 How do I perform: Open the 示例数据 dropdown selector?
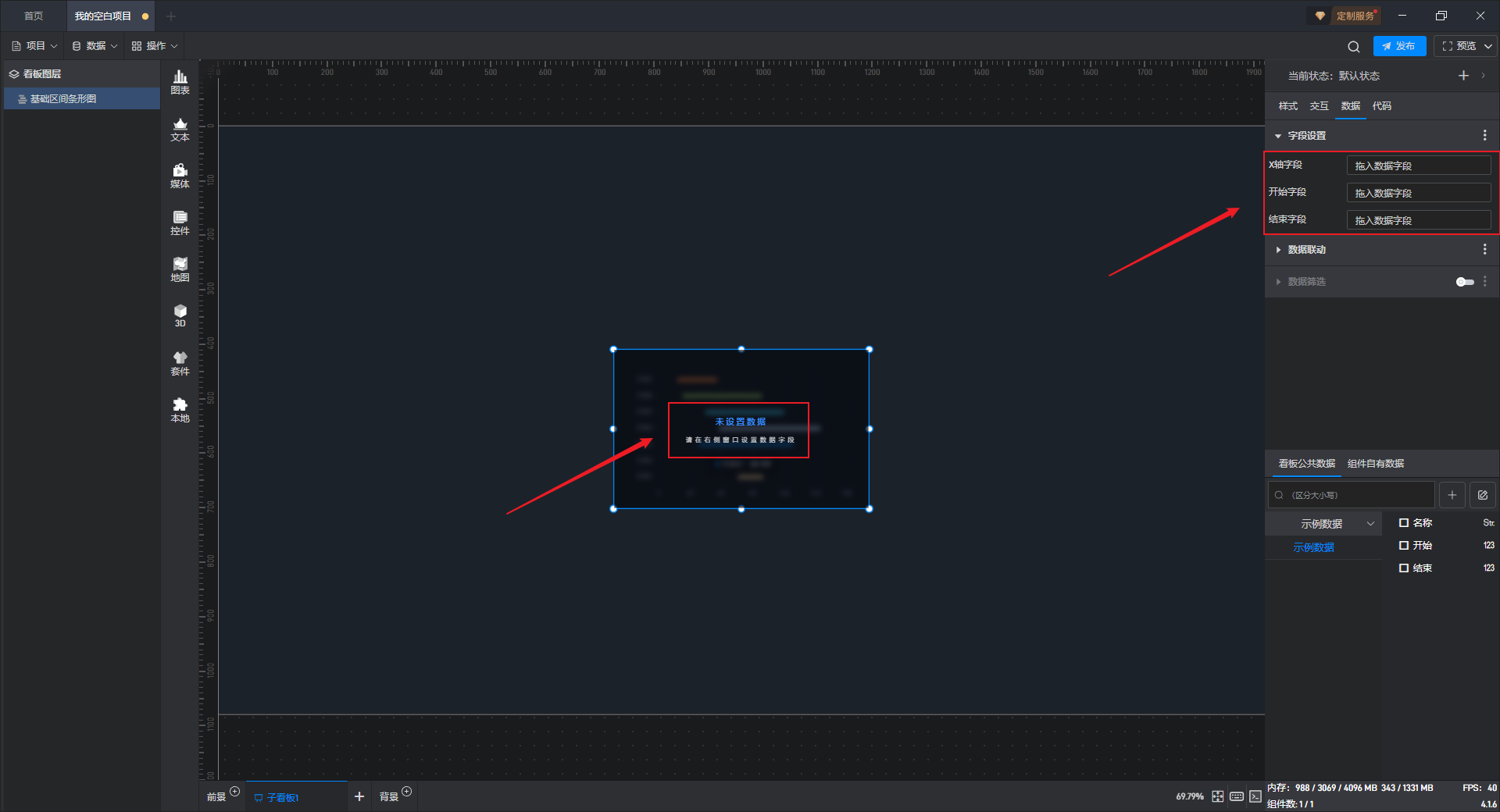click(x=1323, y=524)
